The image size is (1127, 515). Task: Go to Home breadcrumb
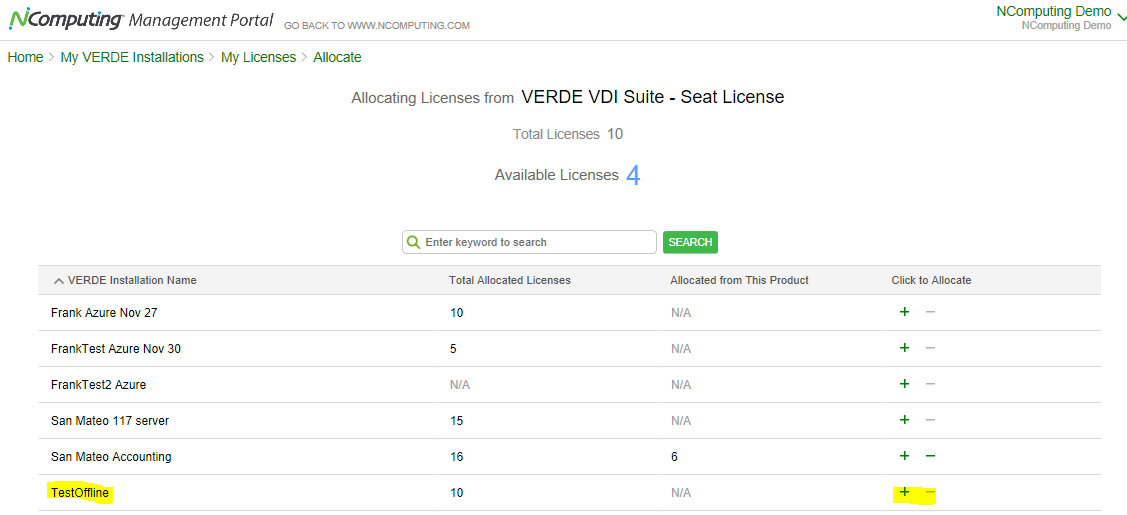(25, 57)
